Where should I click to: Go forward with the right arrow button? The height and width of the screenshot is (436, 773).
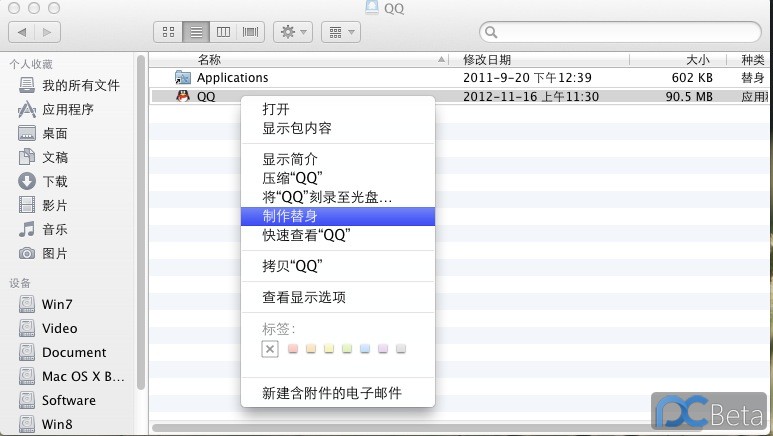(x=47, y=33)
